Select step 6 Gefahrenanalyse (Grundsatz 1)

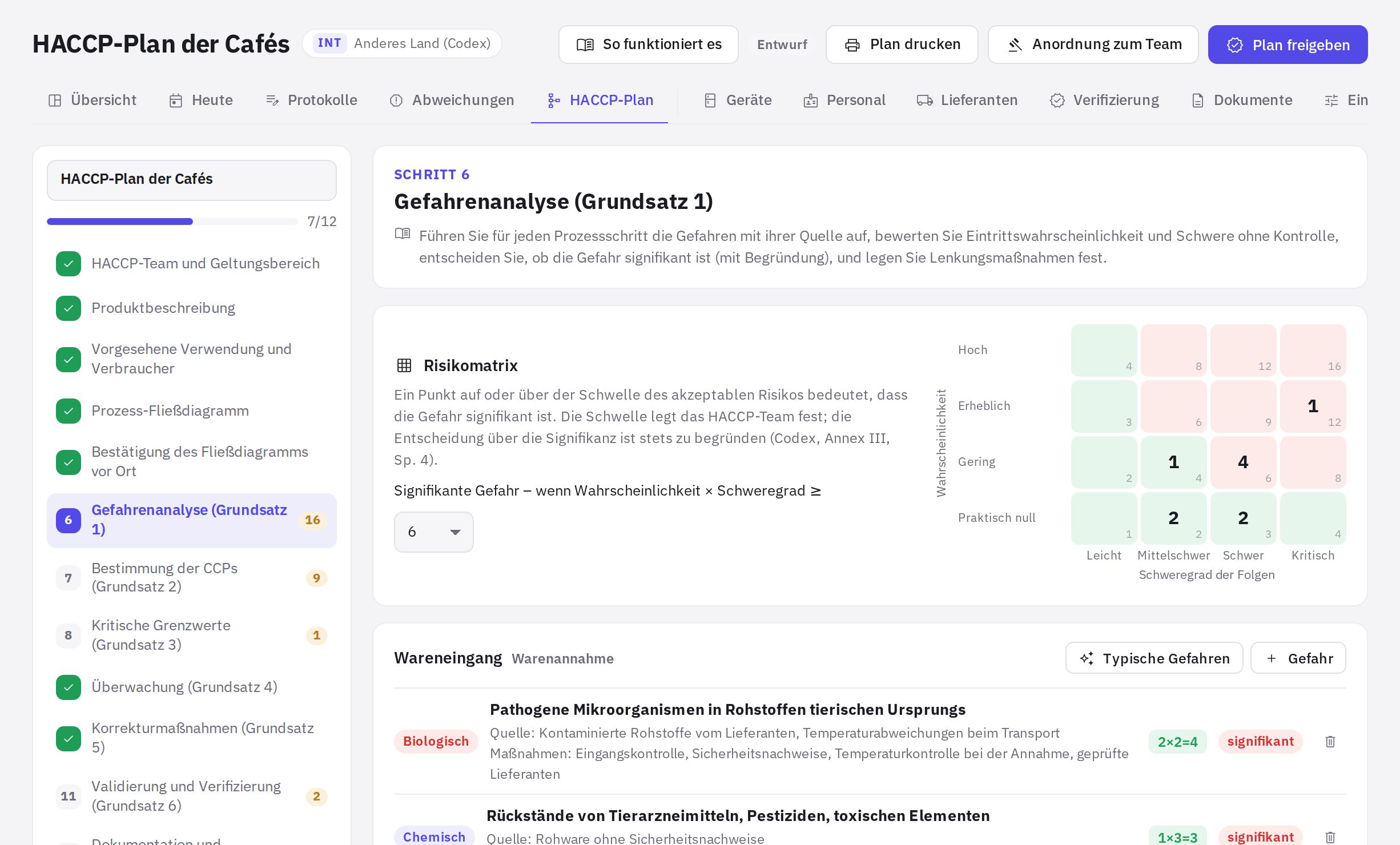(192, 521)
